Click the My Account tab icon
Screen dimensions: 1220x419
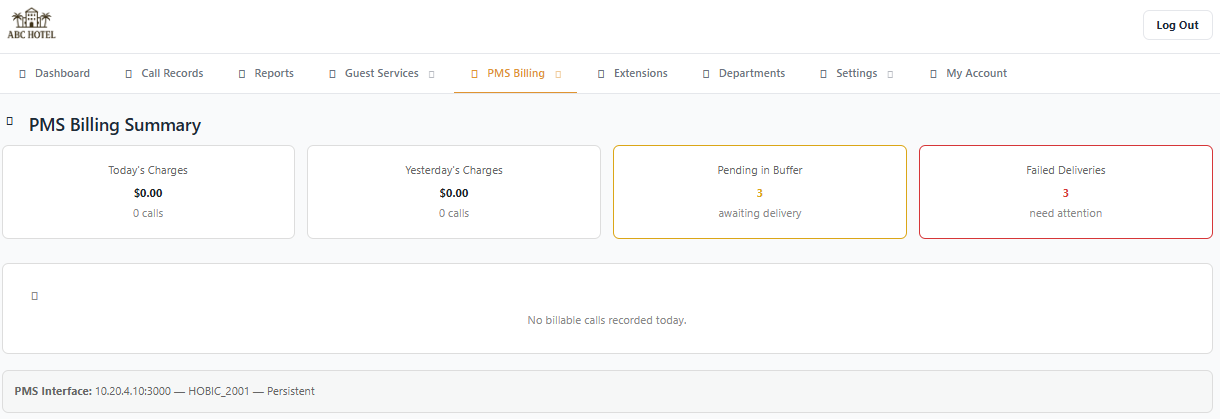point(933,74)
